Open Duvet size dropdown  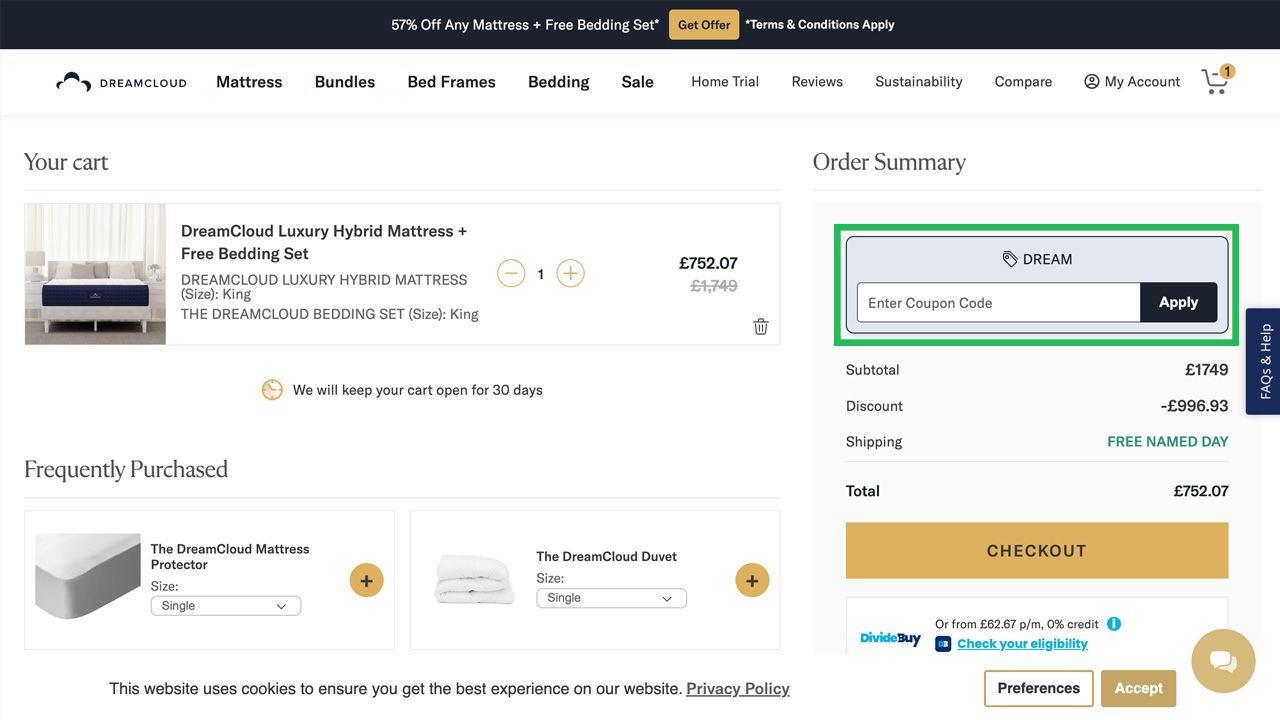(x=611, y=598)
